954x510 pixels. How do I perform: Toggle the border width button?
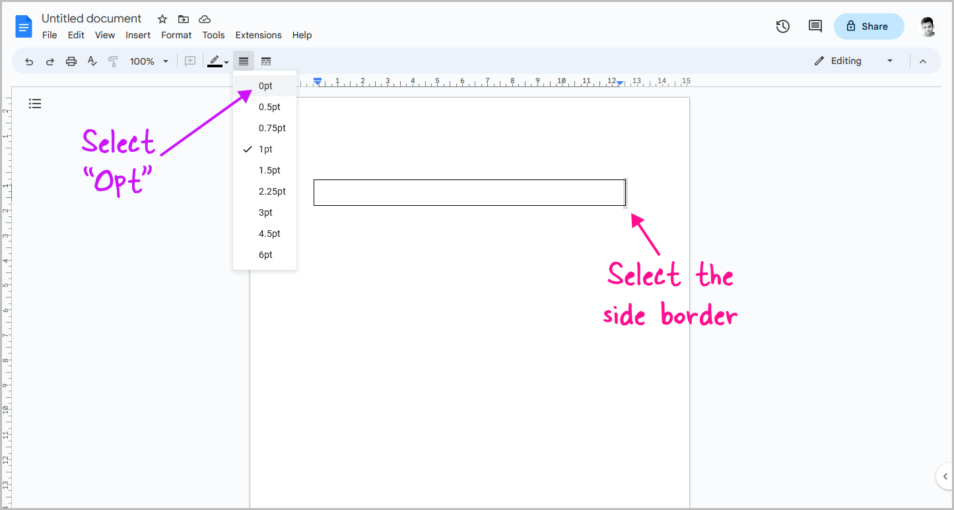click(243, 61)
